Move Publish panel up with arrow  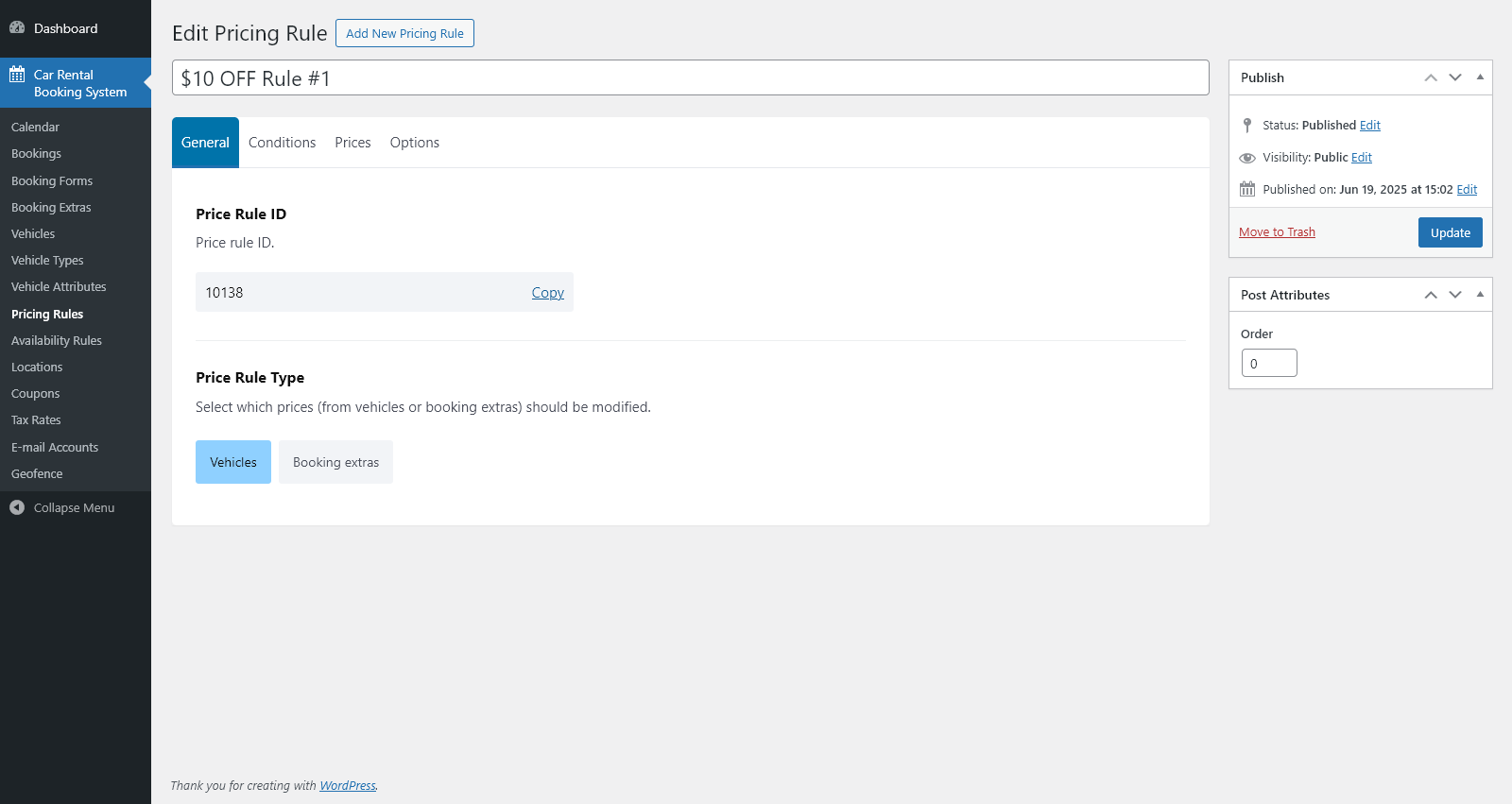coord(1431,77)
